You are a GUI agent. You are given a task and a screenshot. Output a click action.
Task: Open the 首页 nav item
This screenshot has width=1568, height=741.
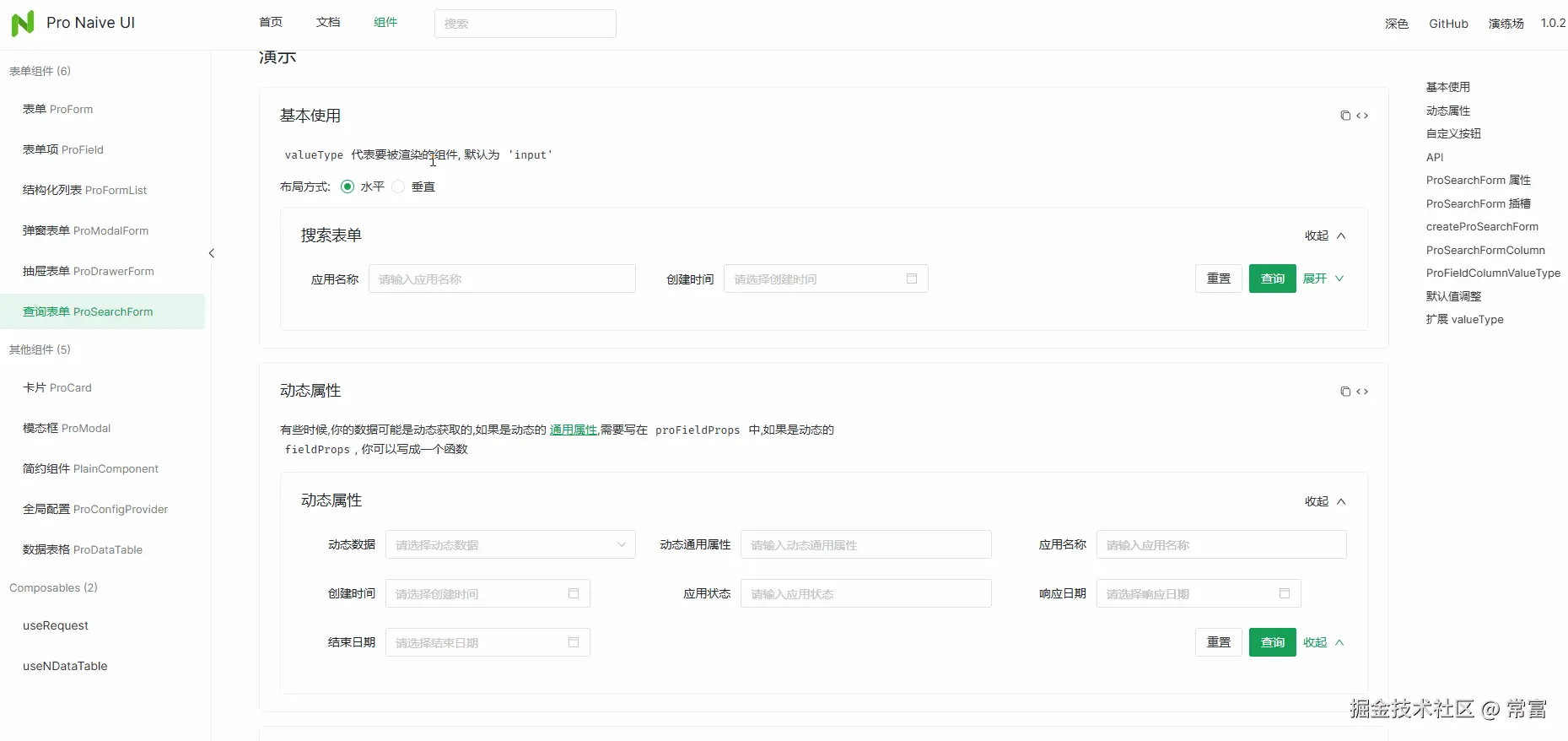click(271, 23)
